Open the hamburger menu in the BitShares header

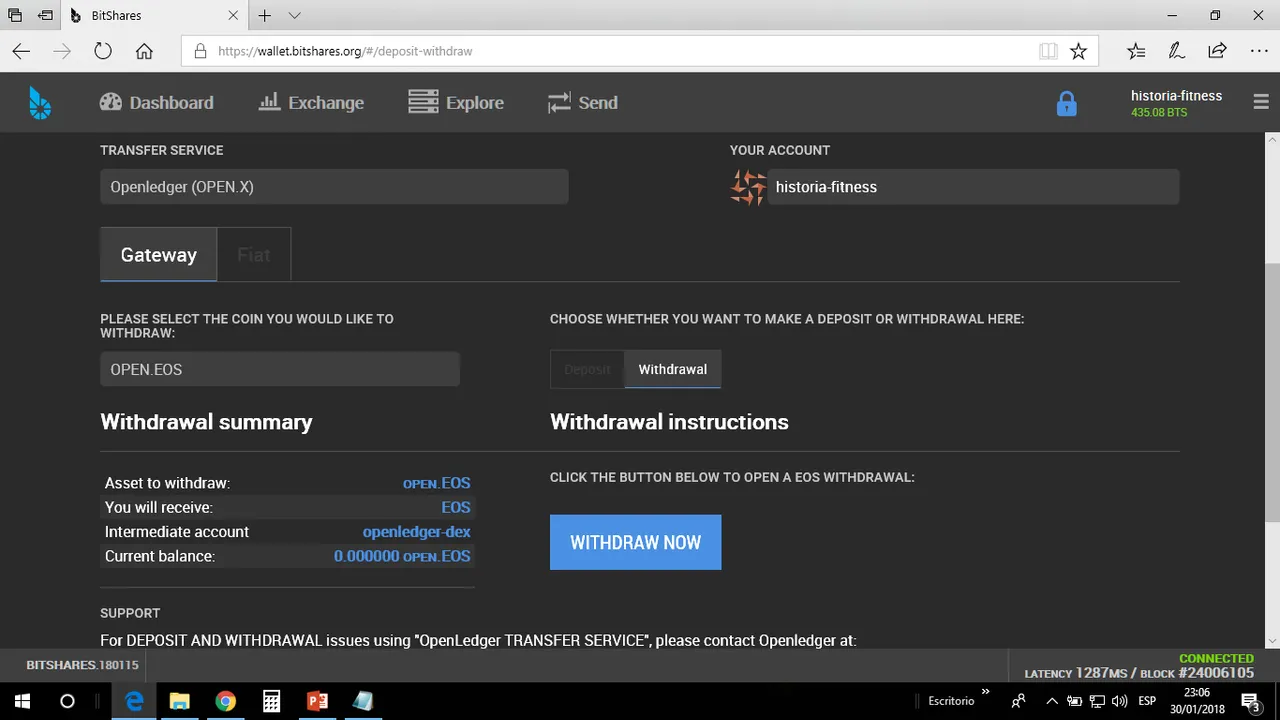click(x=1260, y=102)
